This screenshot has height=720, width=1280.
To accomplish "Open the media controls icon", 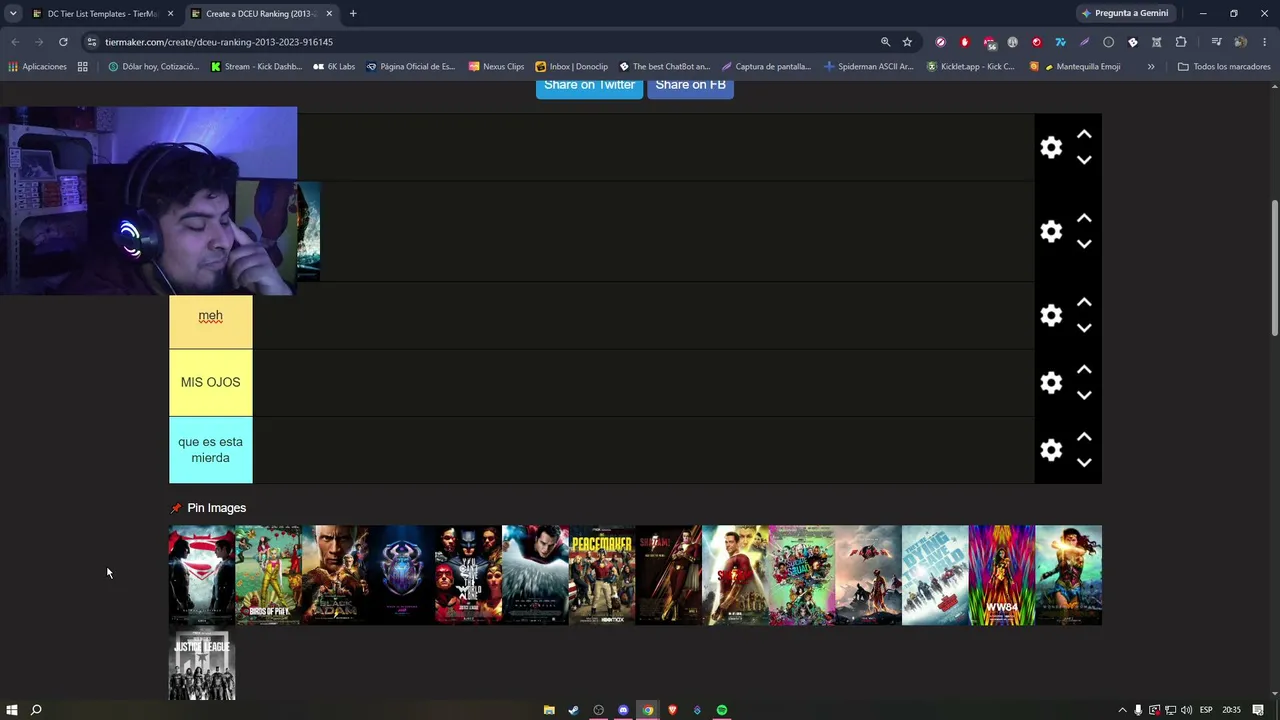I will tap(1216, 42).
